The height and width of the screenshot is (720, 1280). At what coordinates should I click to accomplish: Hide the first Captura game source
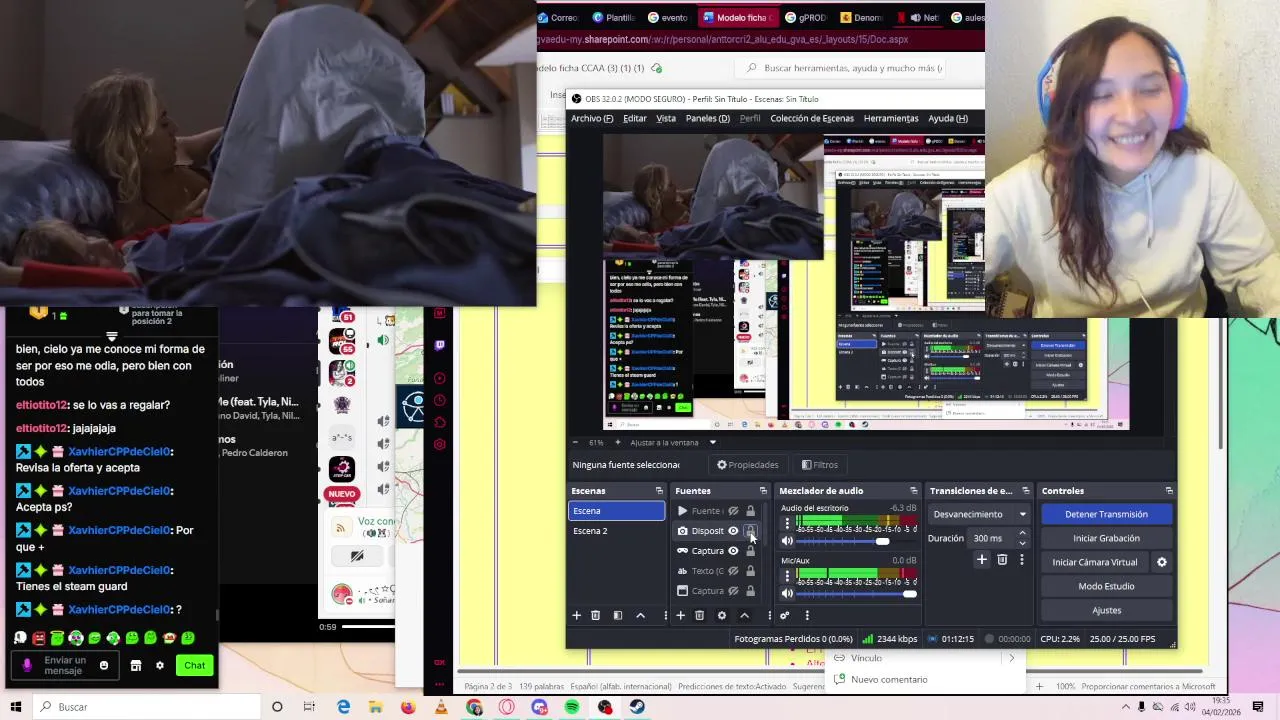(733, 551)
